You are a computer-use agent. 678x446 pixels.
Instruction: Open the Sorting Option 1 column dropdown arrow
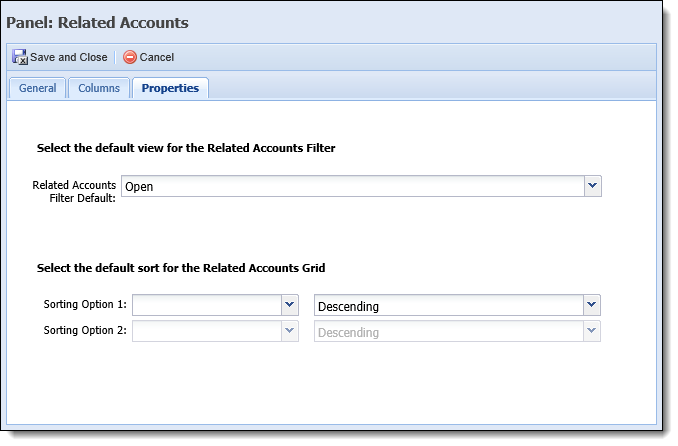click(x=290, y=305)
